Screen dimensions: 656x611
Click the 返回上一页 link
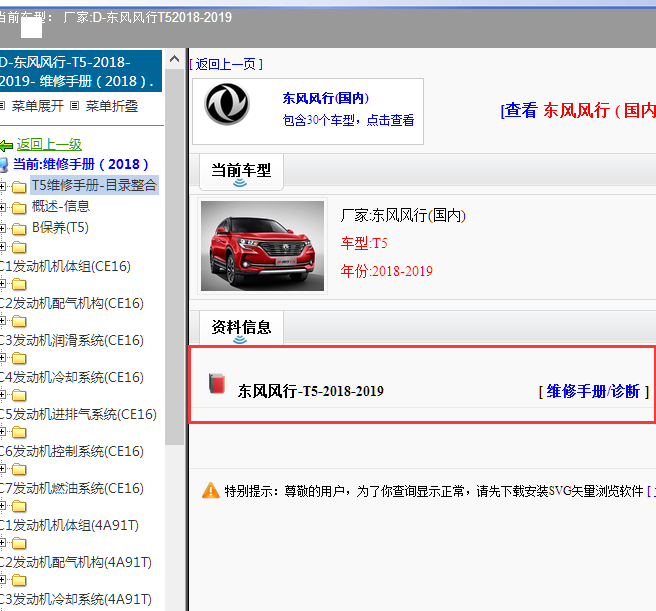coord(226,64)
